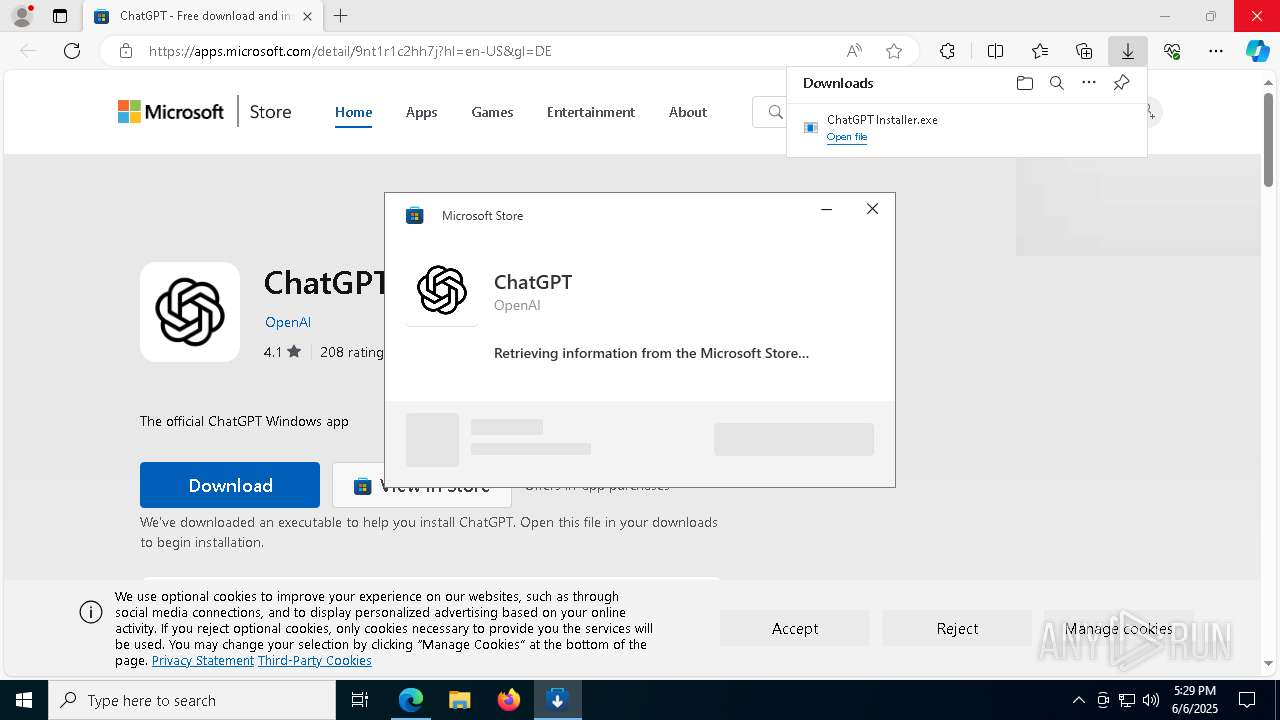Show hidden tray icons chevron
The image size is (1280, 720).
click(1078, 700)
